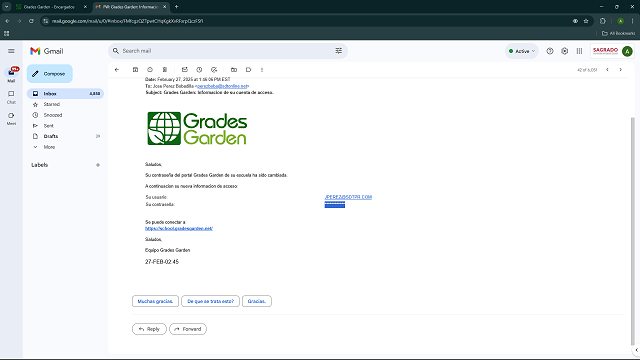This screenshot has width=640, height=360.
Task: Reload the page
Action: point(31,21)
